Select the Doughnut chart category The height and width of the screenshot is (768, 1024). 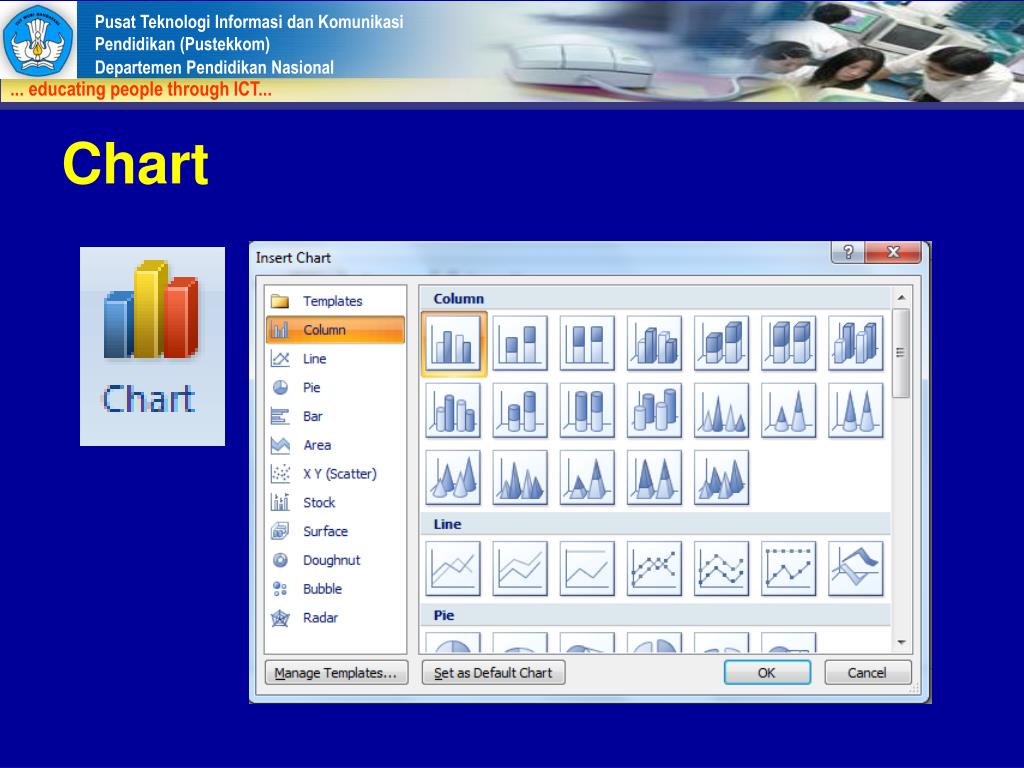pos(336,560)
